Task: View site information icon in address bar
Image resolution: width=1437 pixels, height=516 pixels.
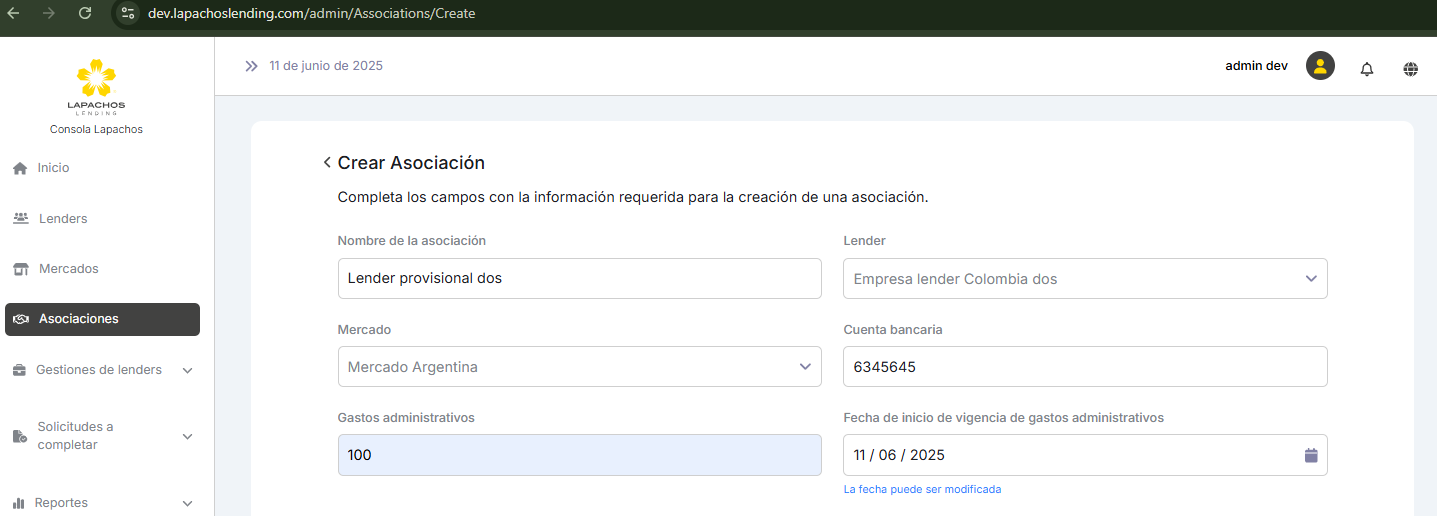Action: tap(127, 13)
